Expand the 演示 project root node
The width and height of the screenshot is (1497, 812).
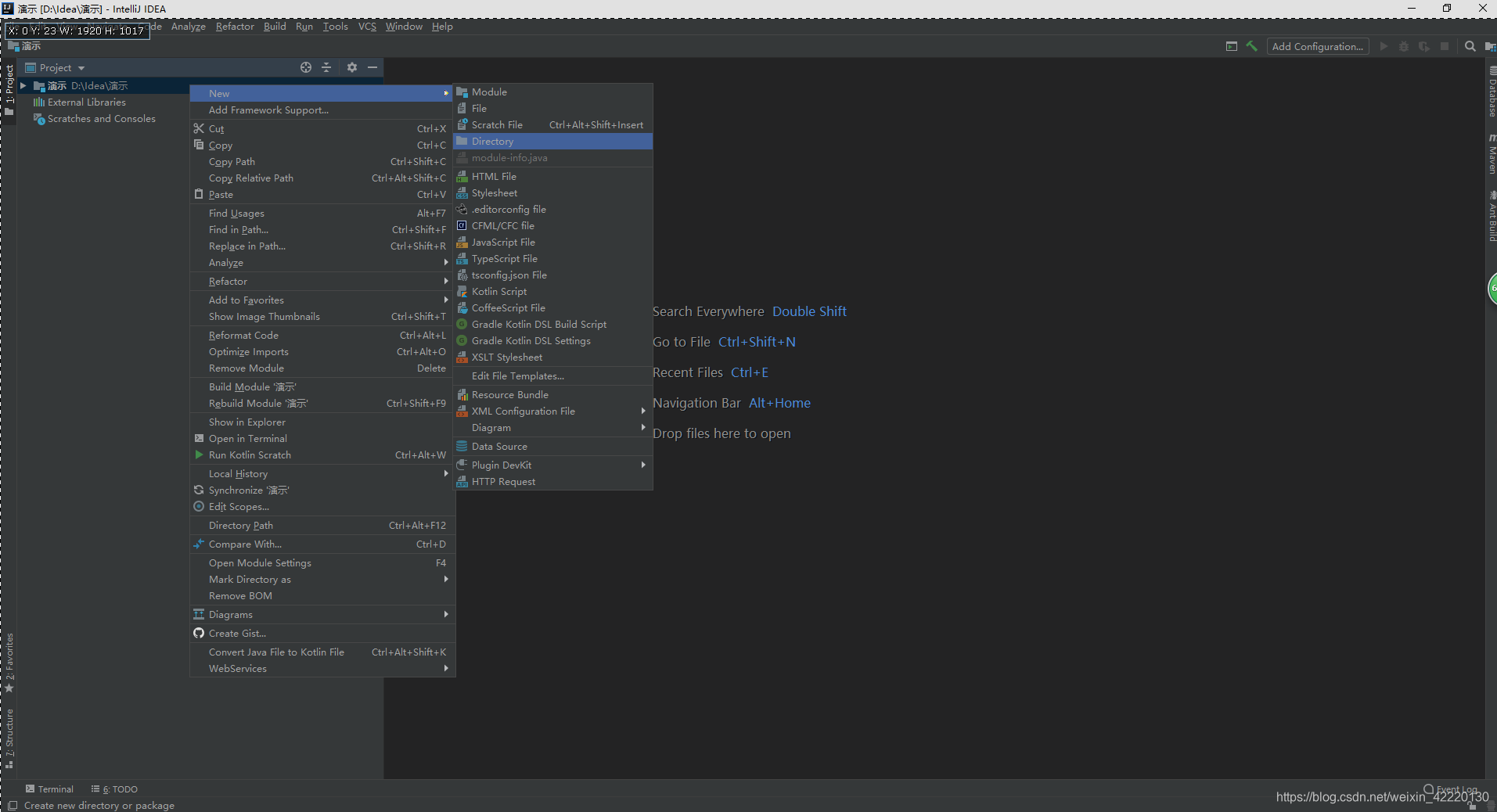click(x=23, y=85)
